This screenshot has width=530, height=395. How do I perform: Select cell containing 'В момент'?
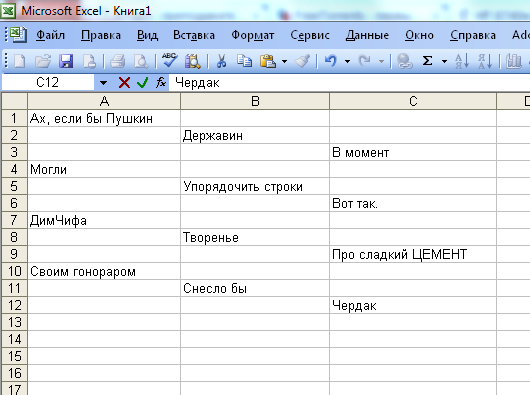click(x=413, y=152)
